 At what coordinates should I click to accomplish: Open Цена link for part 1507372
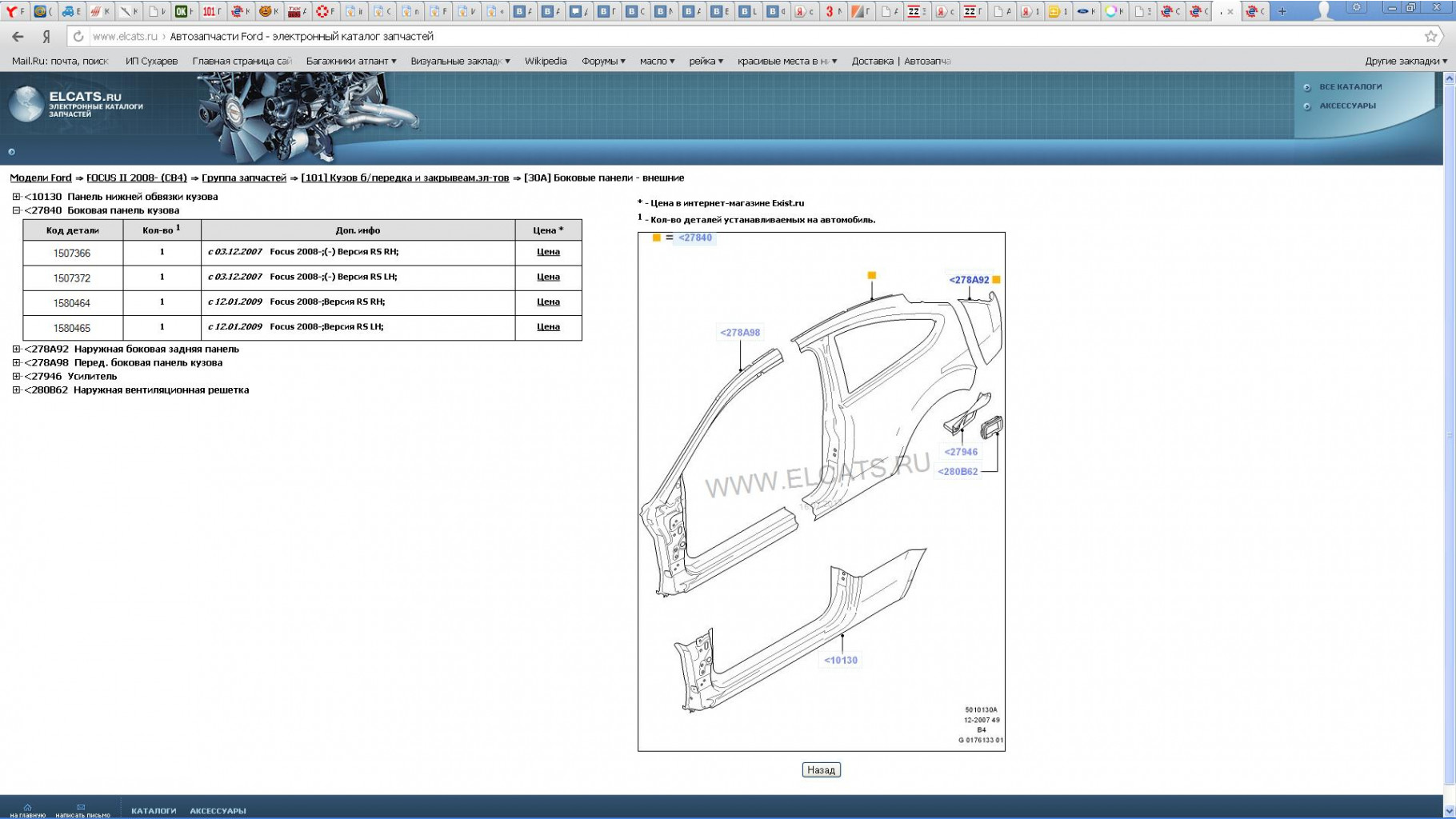tap(548, 277)
